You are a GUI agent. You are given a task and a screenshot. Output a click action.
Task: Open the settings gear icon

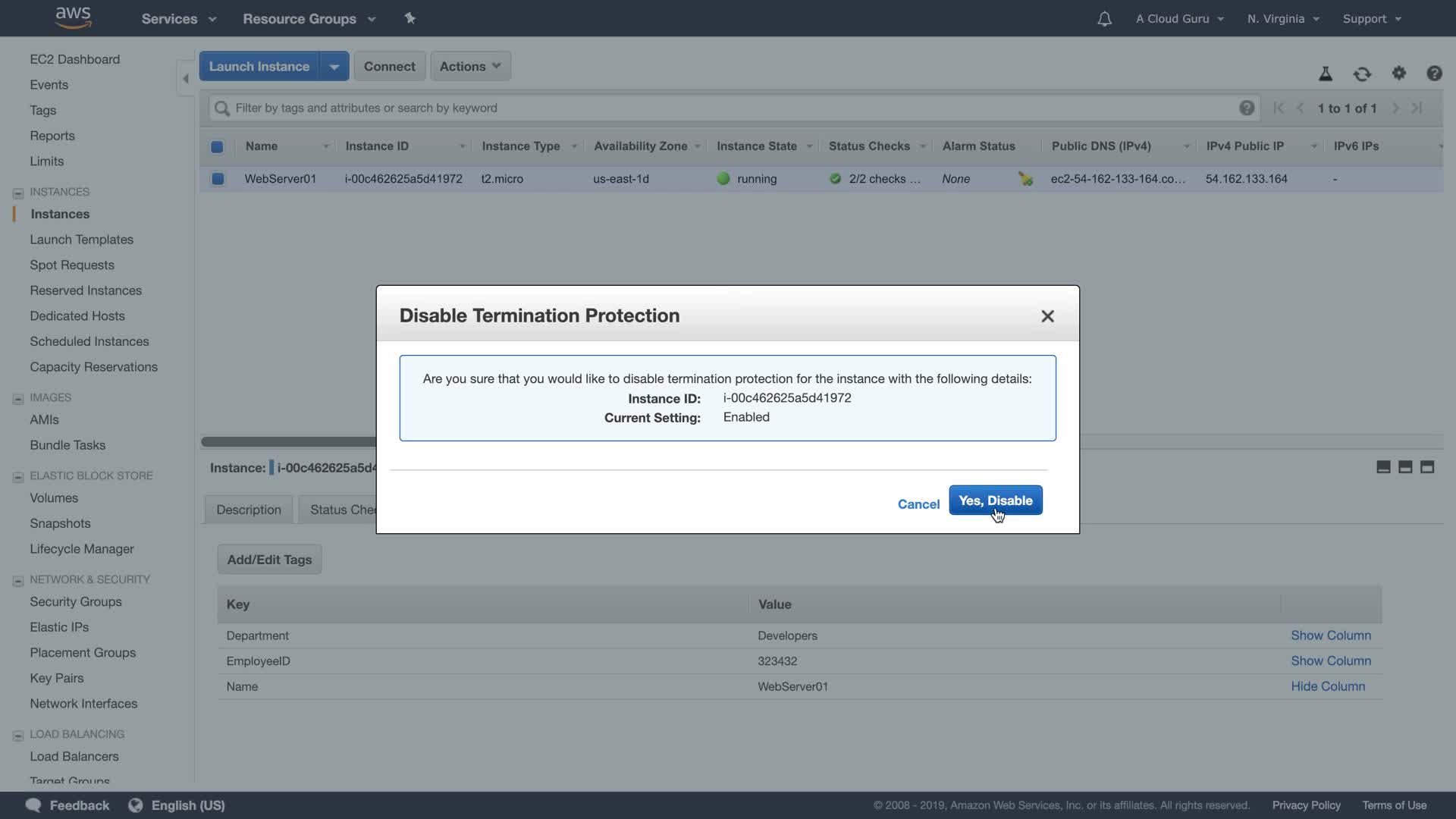[x=1398, y=73]
